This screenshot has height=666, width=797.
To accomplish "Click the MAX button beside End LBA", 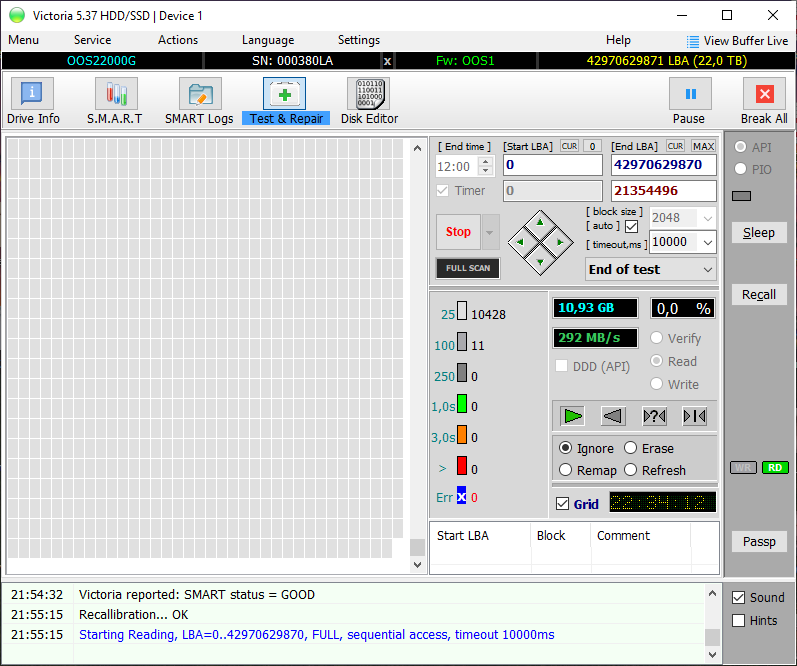I will tap(703, 146).
